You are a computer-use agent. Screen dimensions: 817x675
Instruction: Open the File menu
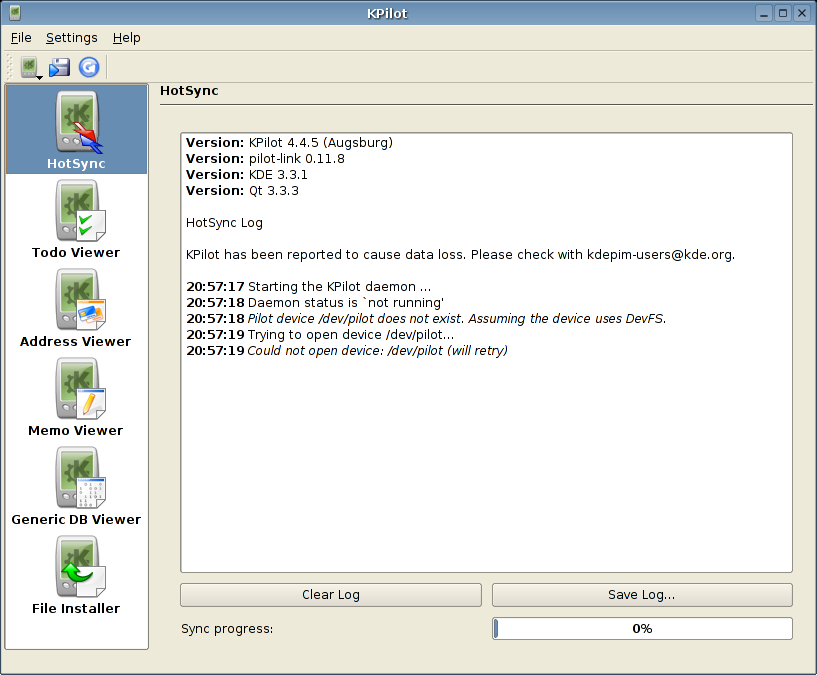[21, 38]
